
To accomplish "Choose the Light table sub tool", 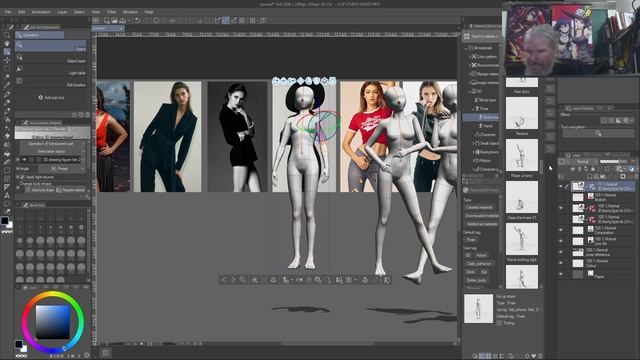I will pyautogui.click(x=51, y=70).
